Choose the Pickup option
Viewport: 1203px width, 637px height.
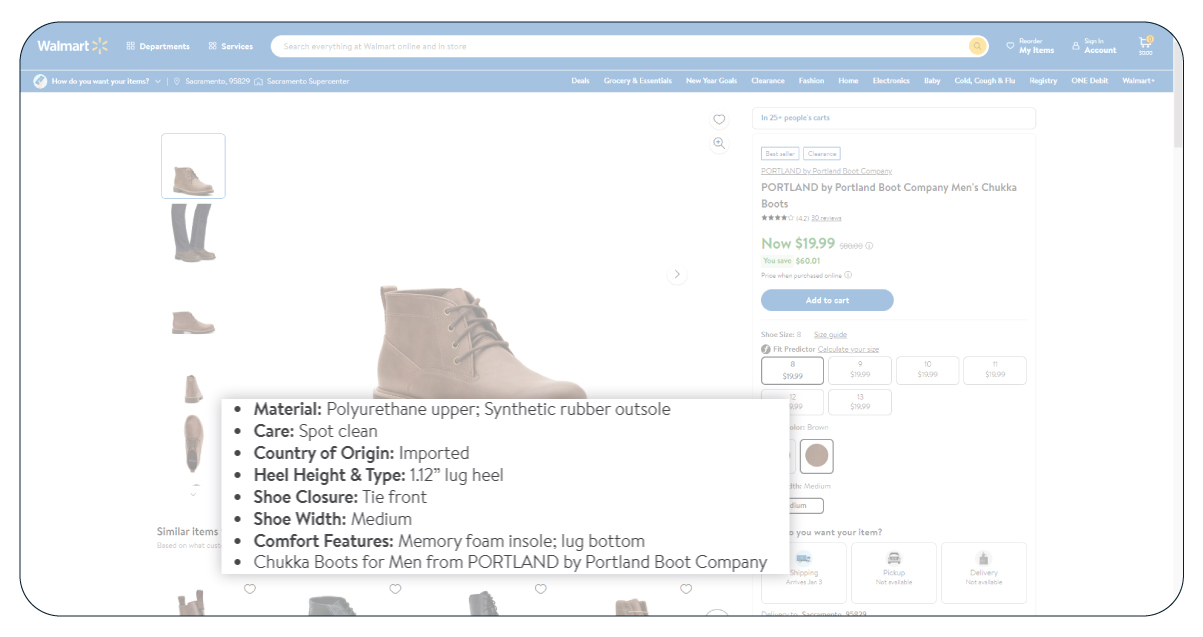[x=894, y=573]
